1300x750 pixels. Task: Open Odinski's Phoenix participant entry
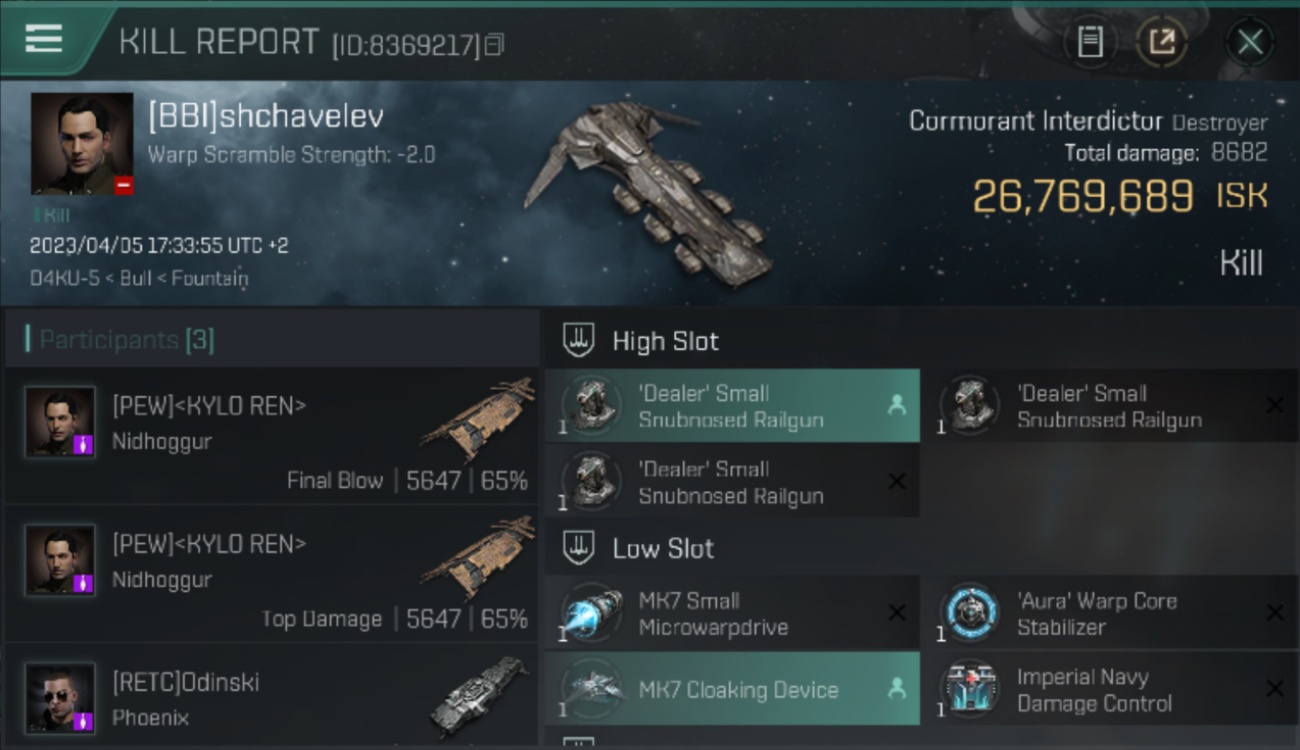[x=271, y=696]
